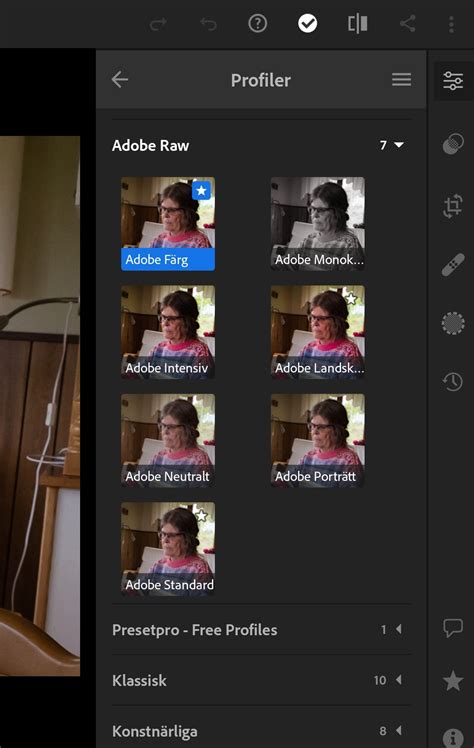This screenshot has width=474, height=748.
Task: Open the Versions history clock icon
Action: (x=453, y=382)
